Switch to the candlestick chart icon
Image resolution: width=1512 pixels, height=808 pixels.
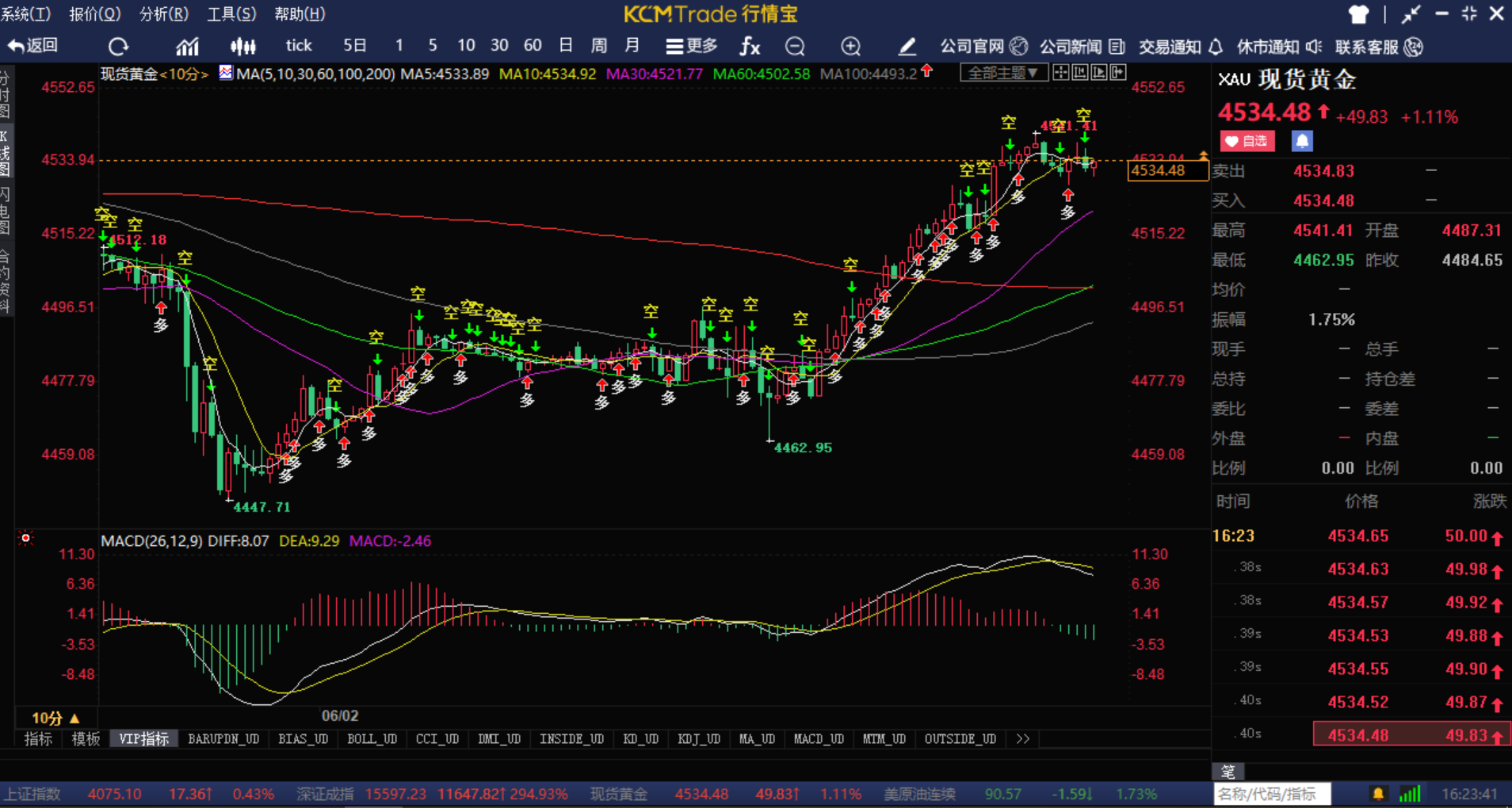pos(242,47)
